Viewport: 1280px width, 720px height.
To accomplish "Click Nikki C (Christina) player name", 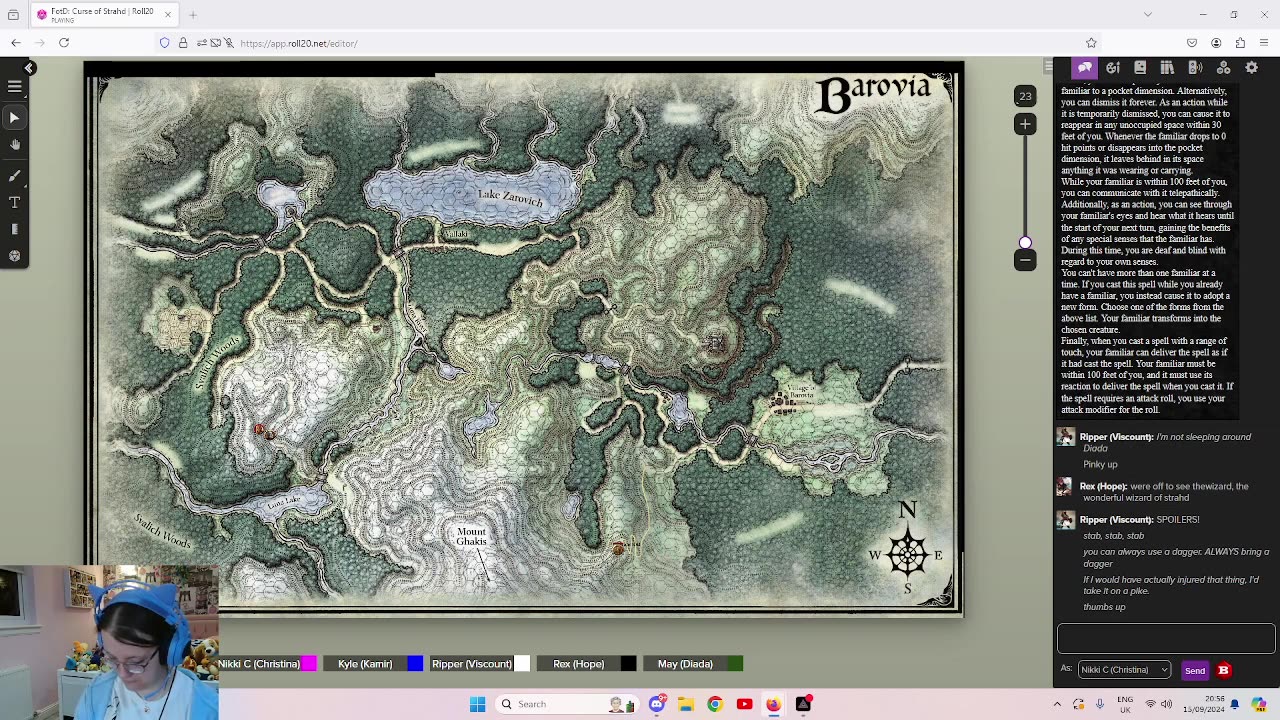I will 259,664.
